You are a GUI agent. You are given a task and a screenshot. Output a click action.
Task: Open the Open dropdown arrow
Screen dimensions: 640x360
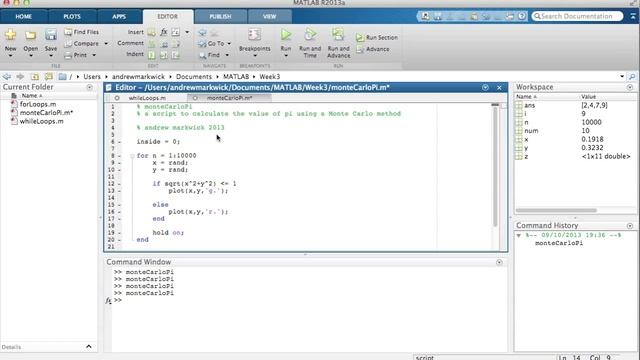30,55
